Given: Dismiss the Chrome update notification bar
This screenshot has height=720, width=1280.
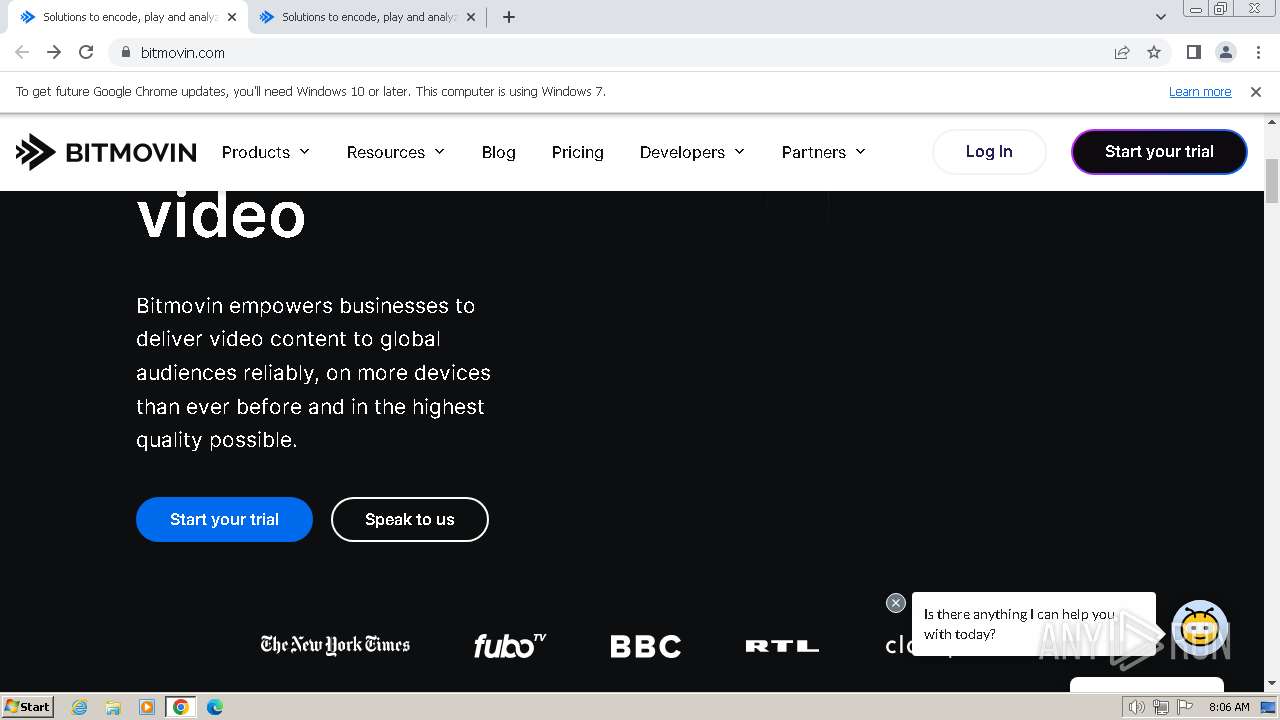Looking at the screenshot, I should (1256, 91).
